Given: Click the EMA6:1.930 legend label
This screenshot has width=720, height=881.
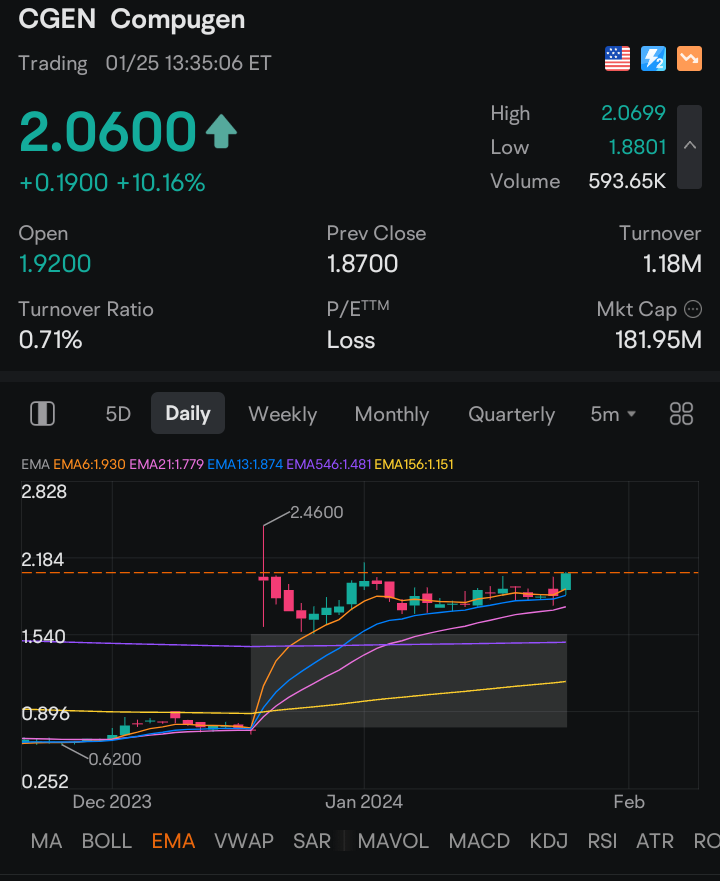Looking at the screenshot, I should (89, 464).
